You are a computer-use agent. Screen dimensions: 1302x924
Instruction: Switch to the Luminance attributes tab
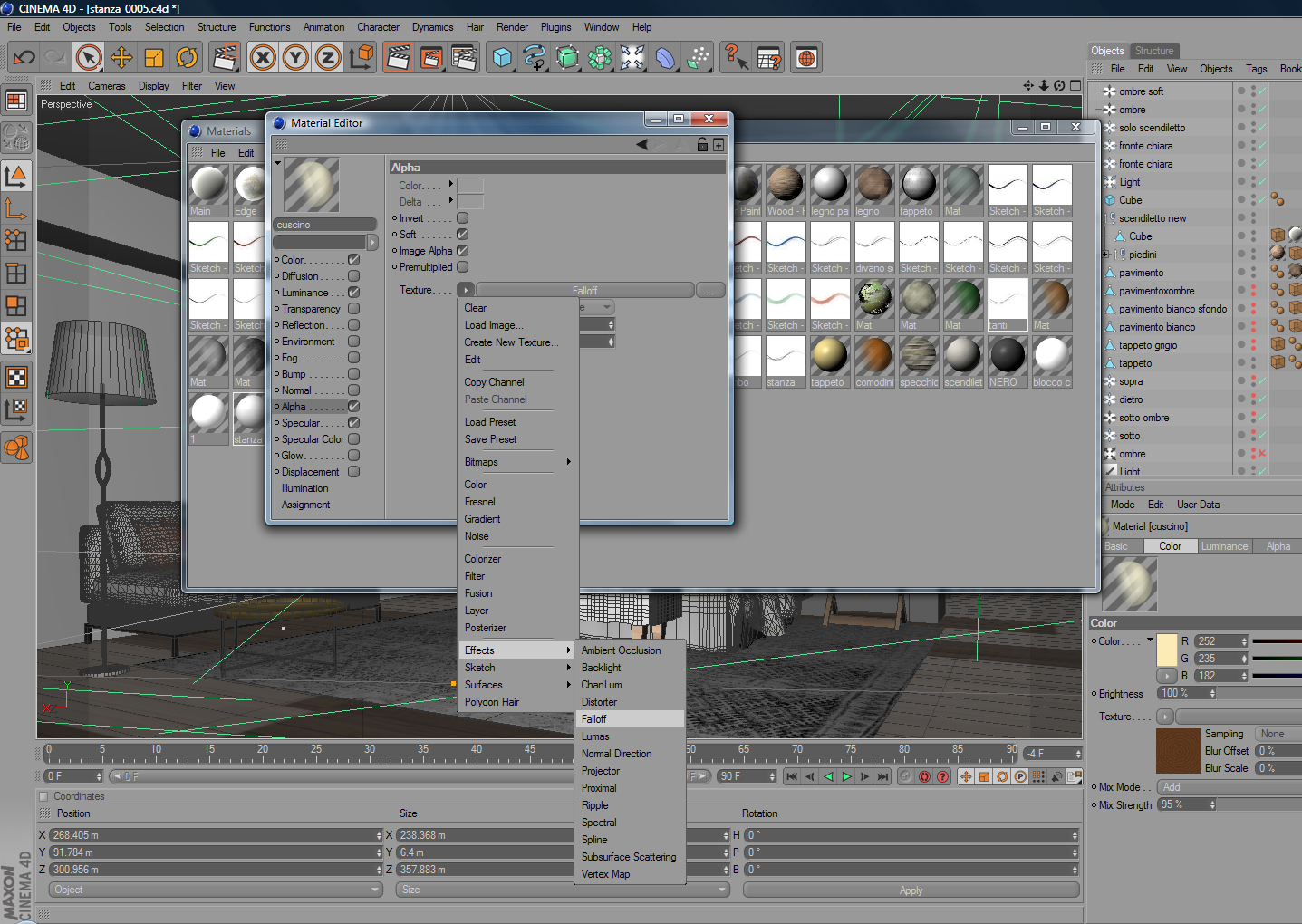[x=1224, y=546]
